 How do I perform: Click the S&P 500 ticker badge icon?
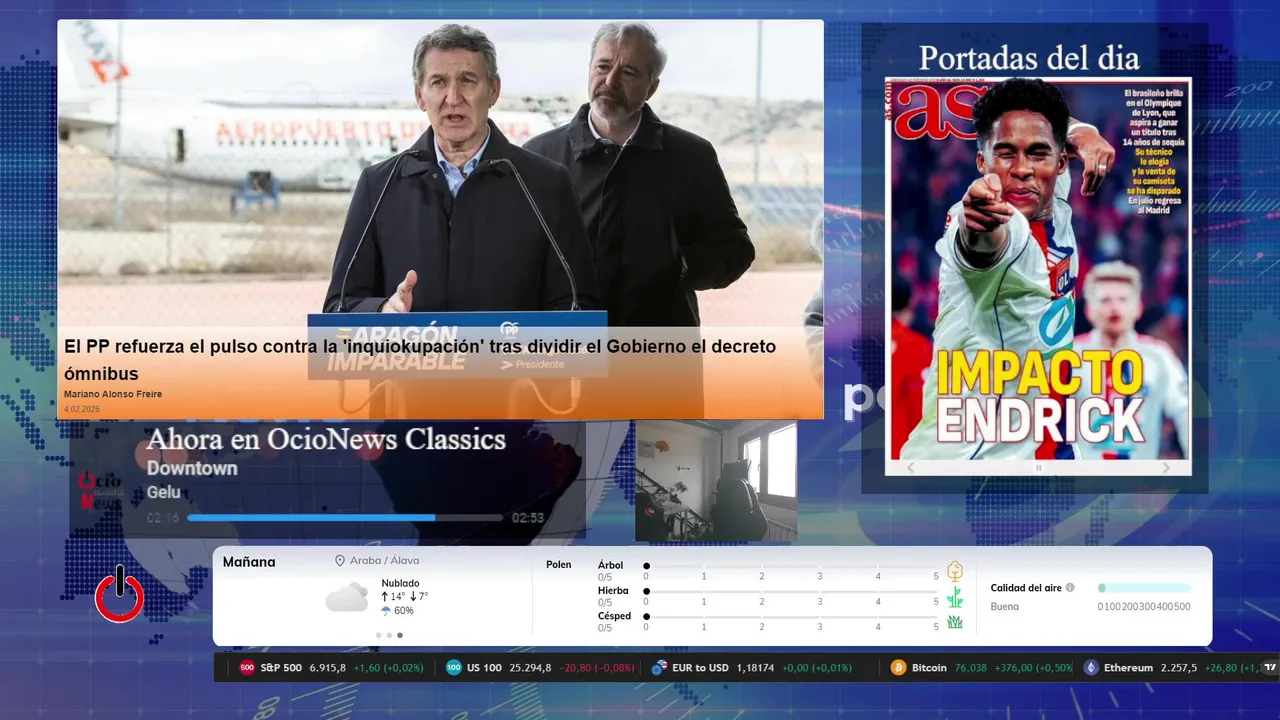[x=247, y=668]
